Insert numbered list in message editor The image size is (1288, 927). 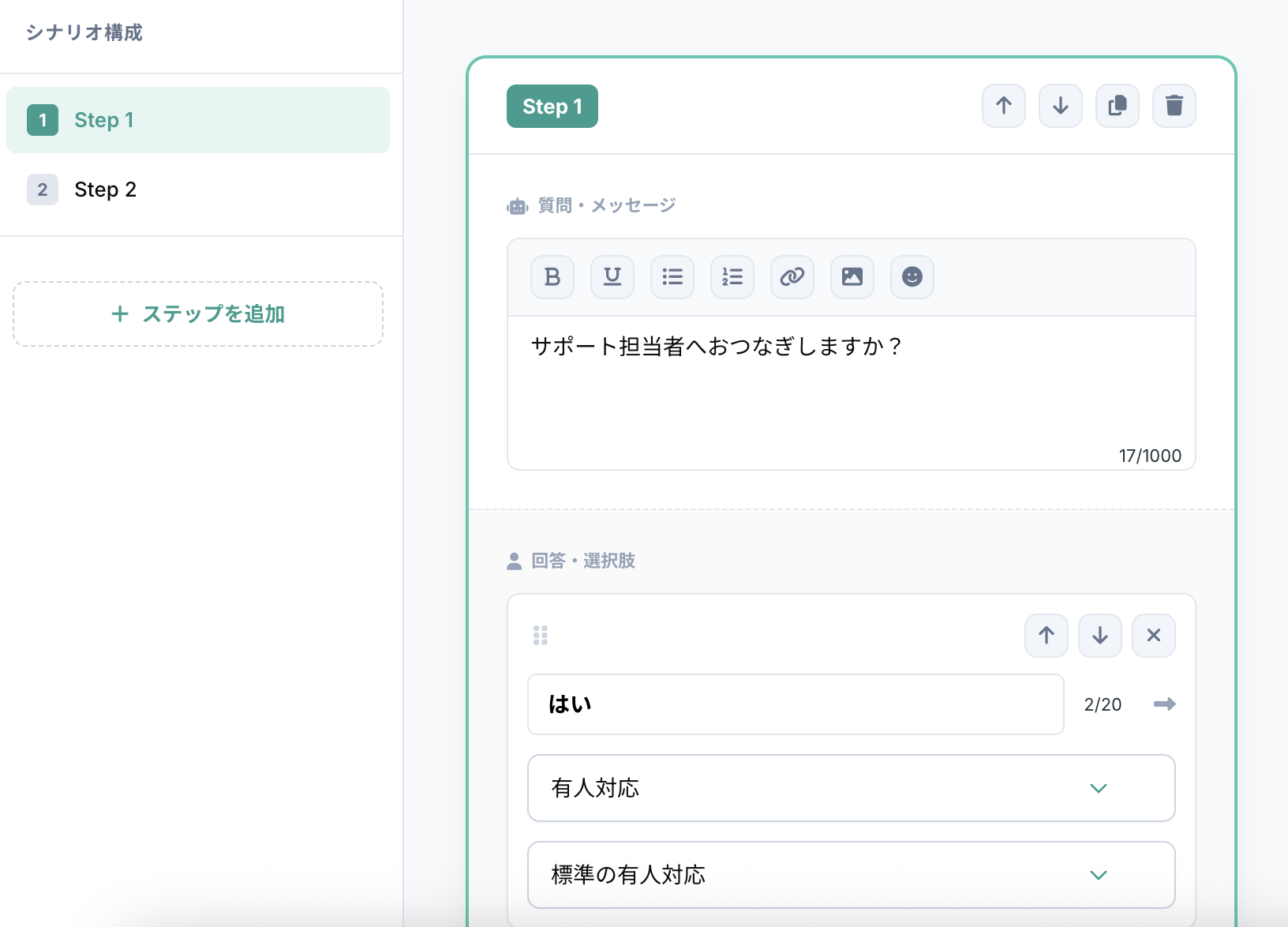(732, 277)
